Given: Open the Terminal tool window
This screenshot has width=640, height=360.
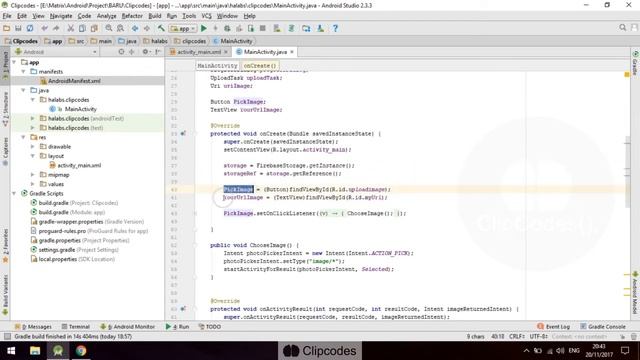Looking at the screenshot, I should pyautogui.click(x=76, y=327).
